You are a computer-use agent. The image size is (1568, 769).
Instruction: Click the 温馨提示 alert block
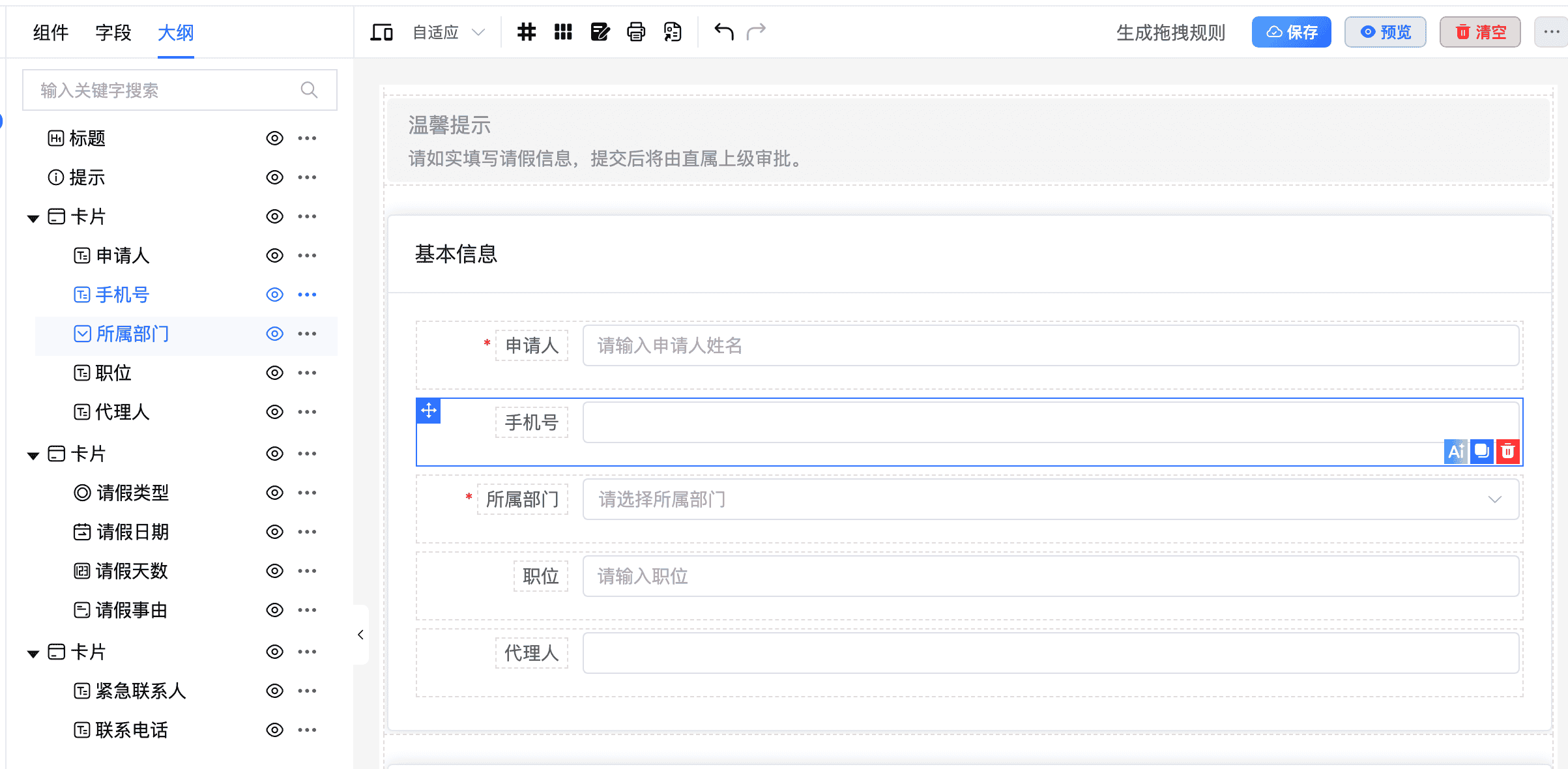(x=968, y=140)
